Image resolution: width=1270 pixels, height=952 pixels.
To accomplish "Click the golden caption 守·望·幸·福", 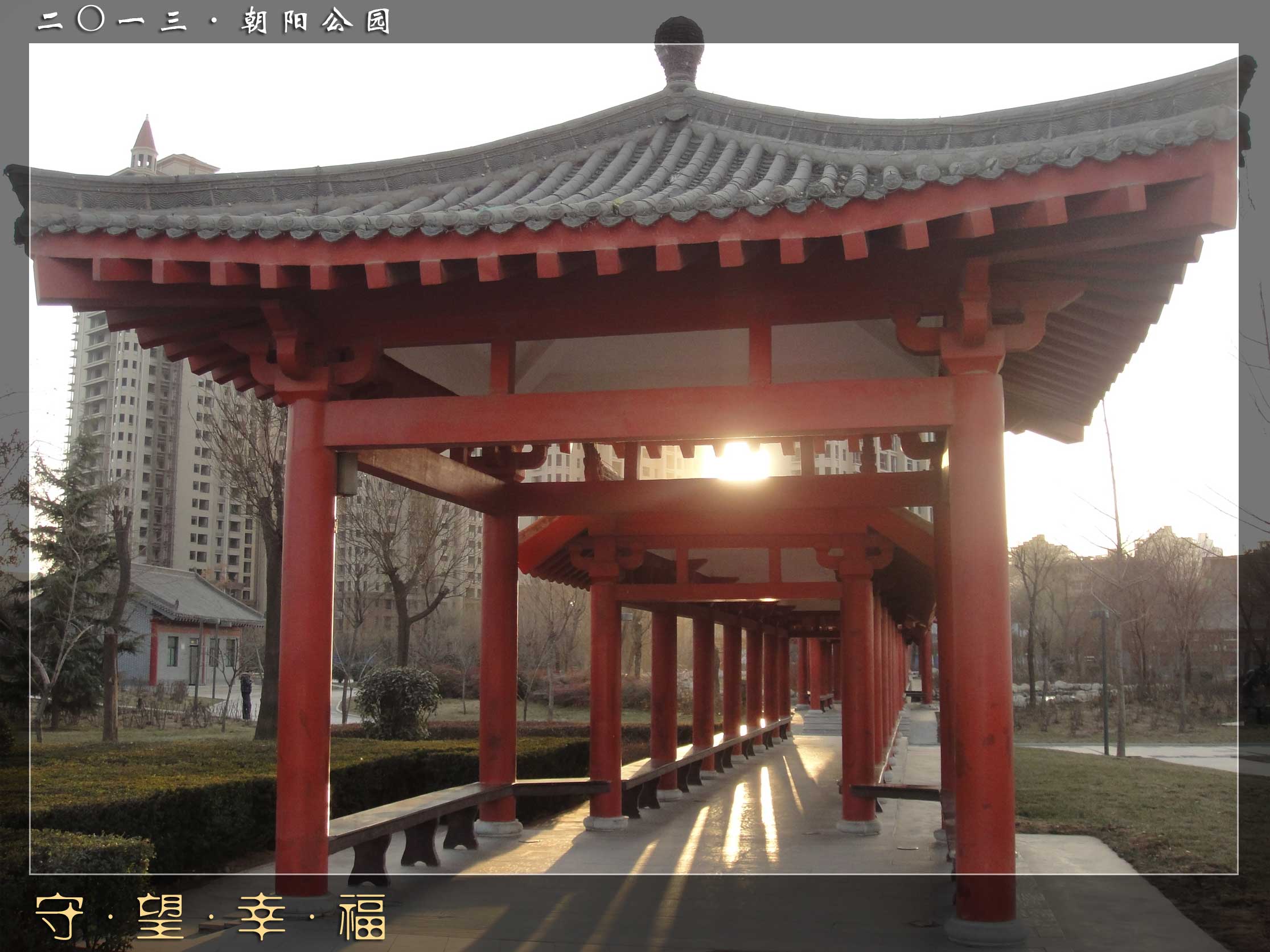I will click(x=209, y=916).
